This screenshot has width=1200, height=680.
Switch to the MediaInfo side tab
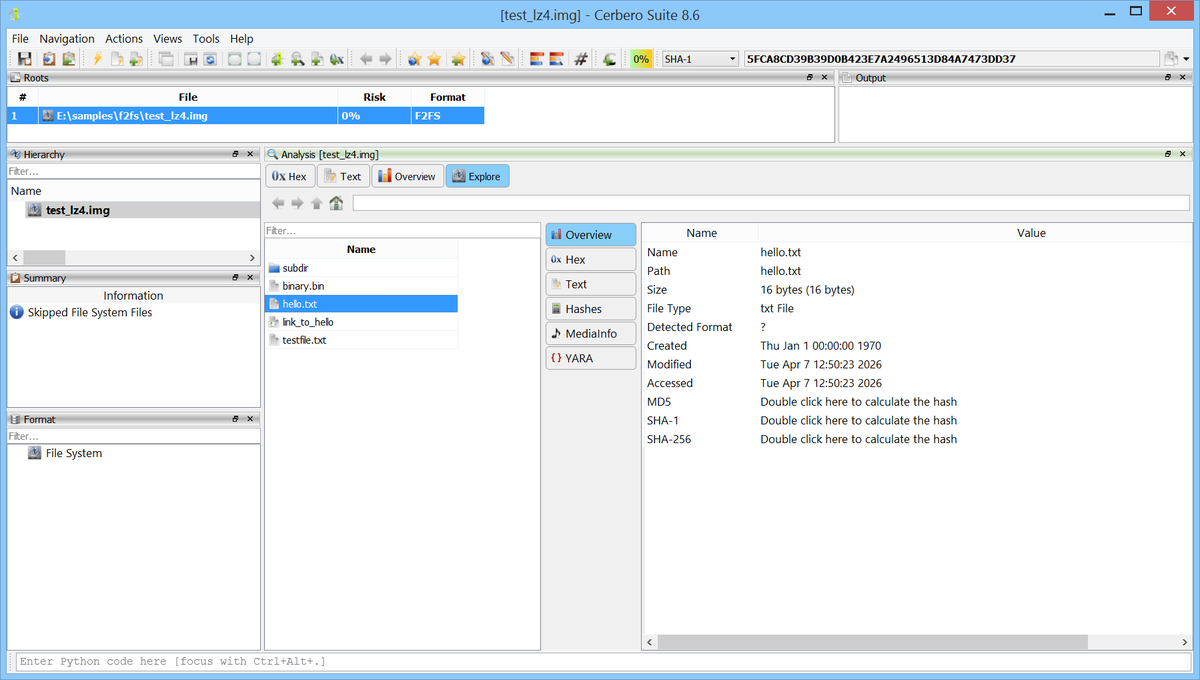(x=591, y=333)
